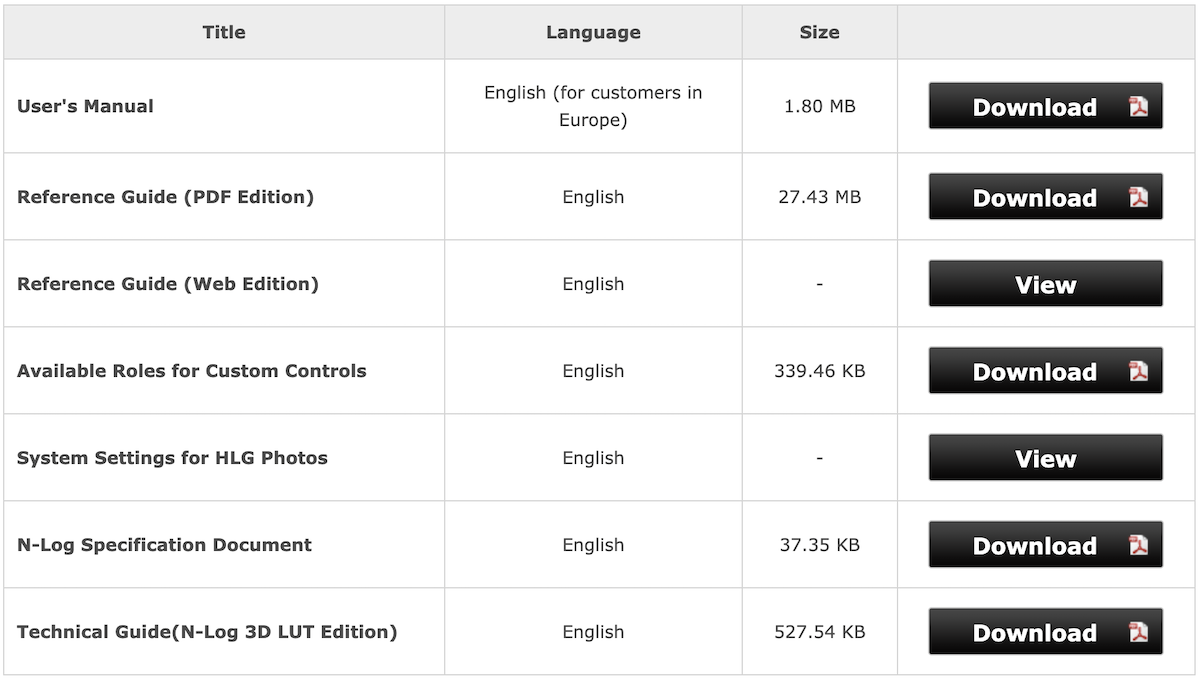Click "English (for customers in Europe)" cell
The height and width of the screenshot is (681, 1200).
point(593,106)
